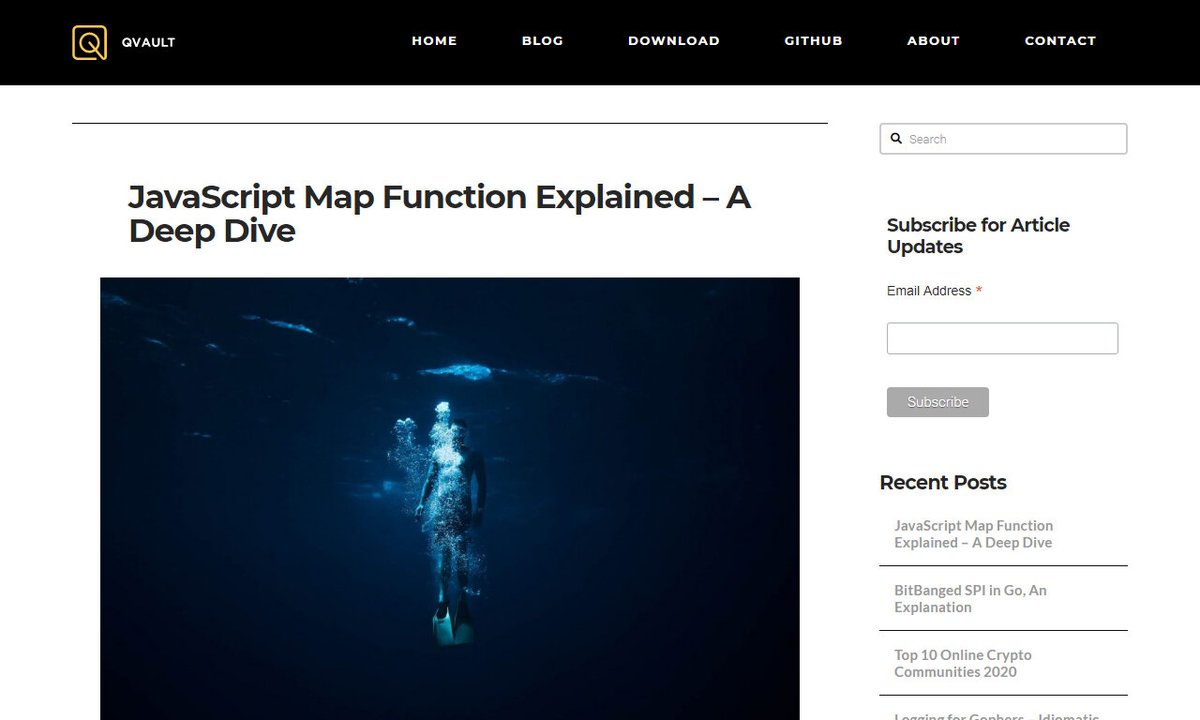Open the Download menu link
The height and width of the screenshot is (720, 1200).
tap(674, 41)
